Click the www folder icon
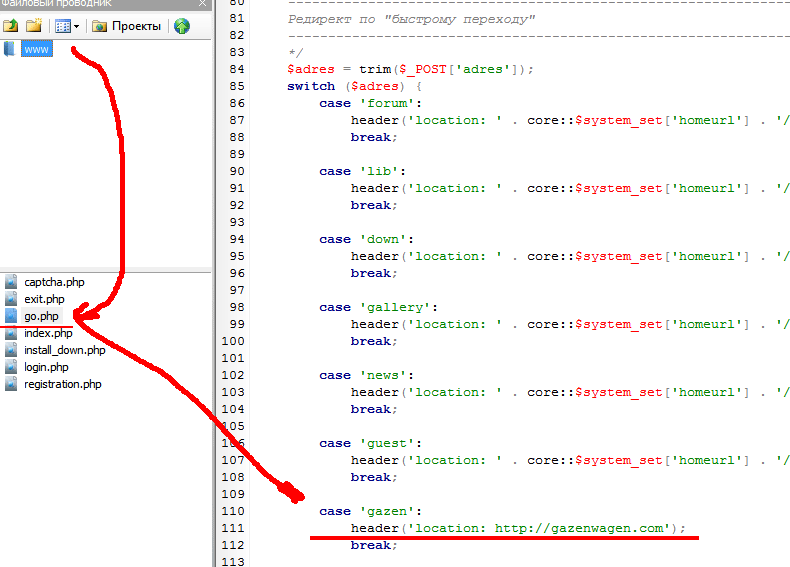The image size is (790, 567). click(10, 49)
